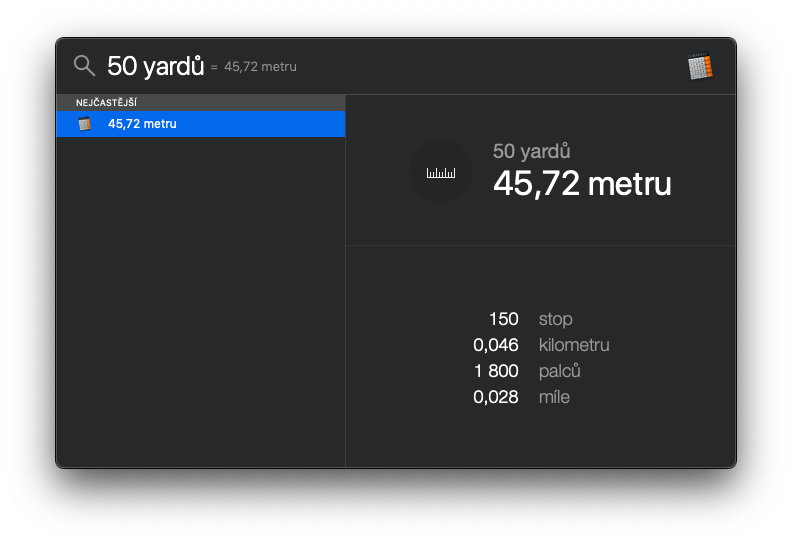Viewport: 792px width, 542px height.
Task: Click into the search field containing "50 yardů"
Action: tap(155, 66)
